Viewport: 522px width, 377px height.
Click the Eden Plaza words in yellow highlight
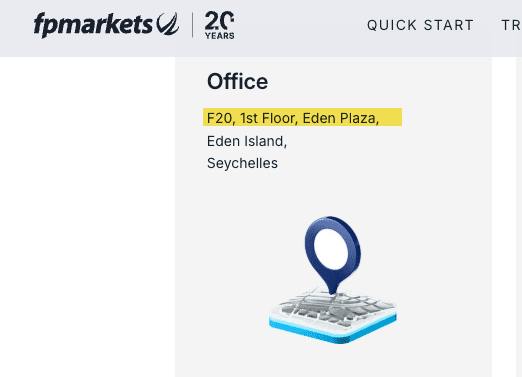(x=340, y=118)
